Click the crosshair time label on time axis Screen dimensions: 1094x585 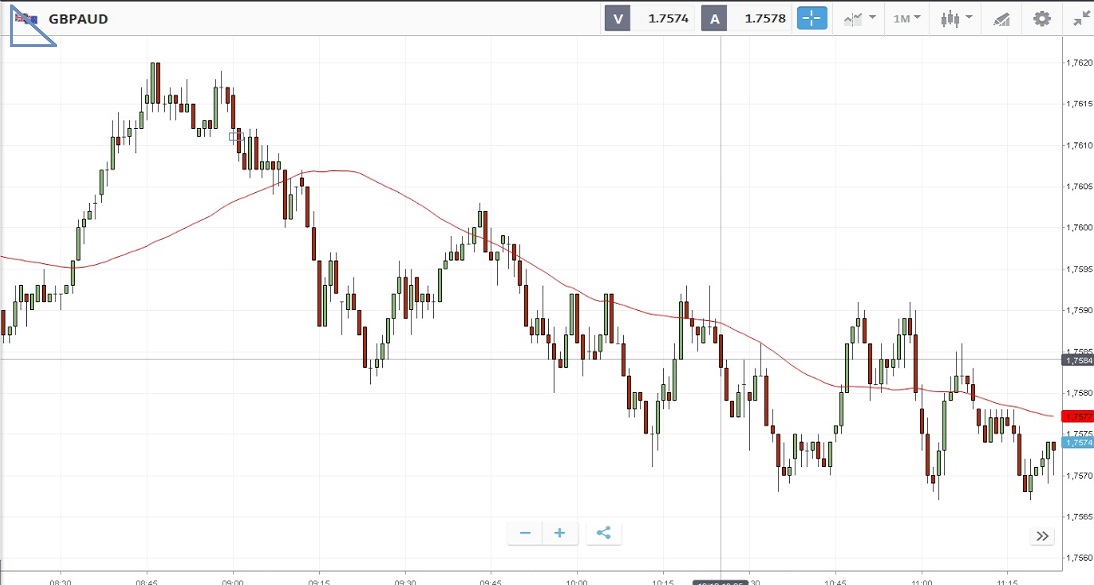[720, 581]
